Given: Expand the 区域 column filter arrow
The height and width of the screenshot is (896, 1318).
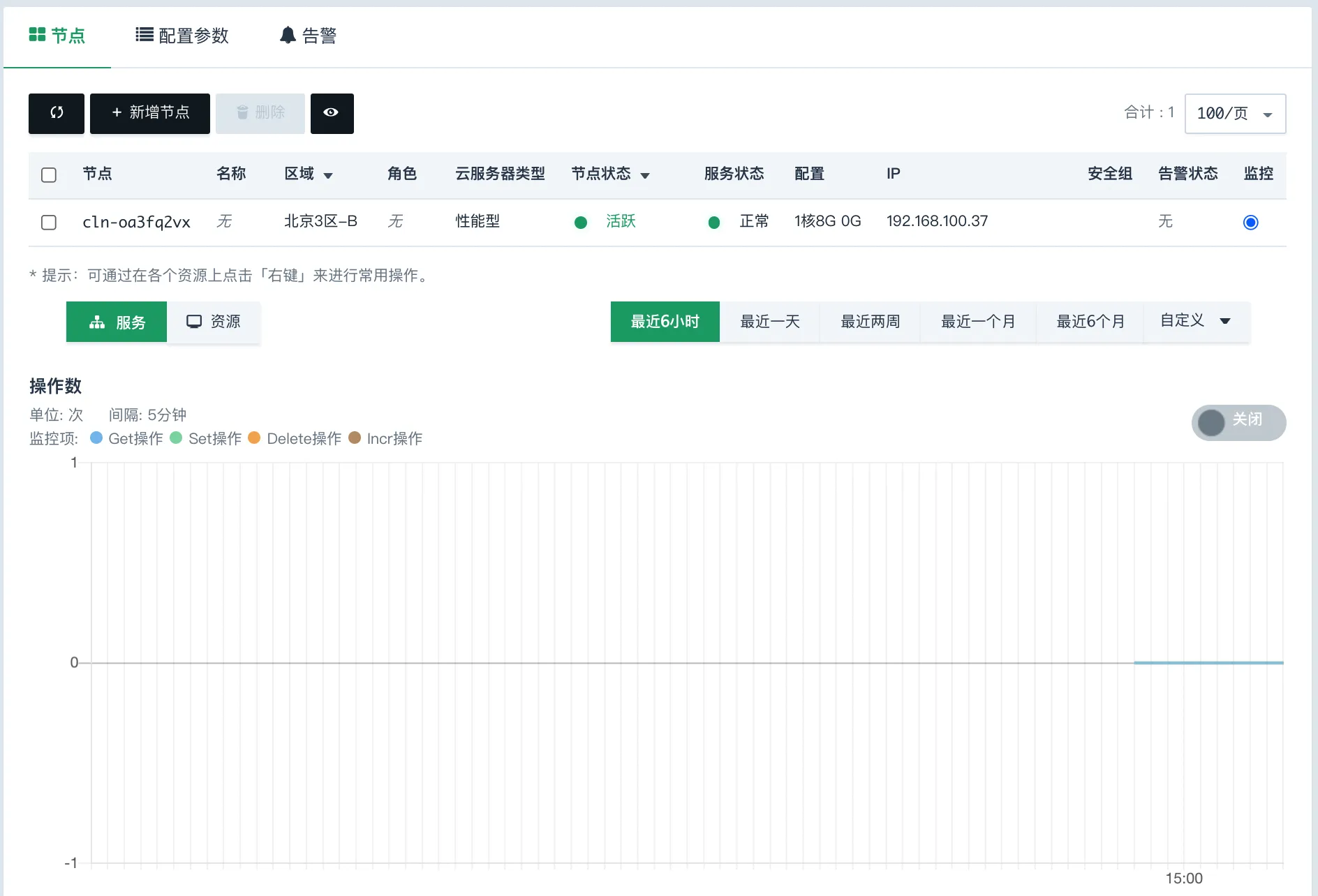Looking at the screenshot, I should (328, 175).
